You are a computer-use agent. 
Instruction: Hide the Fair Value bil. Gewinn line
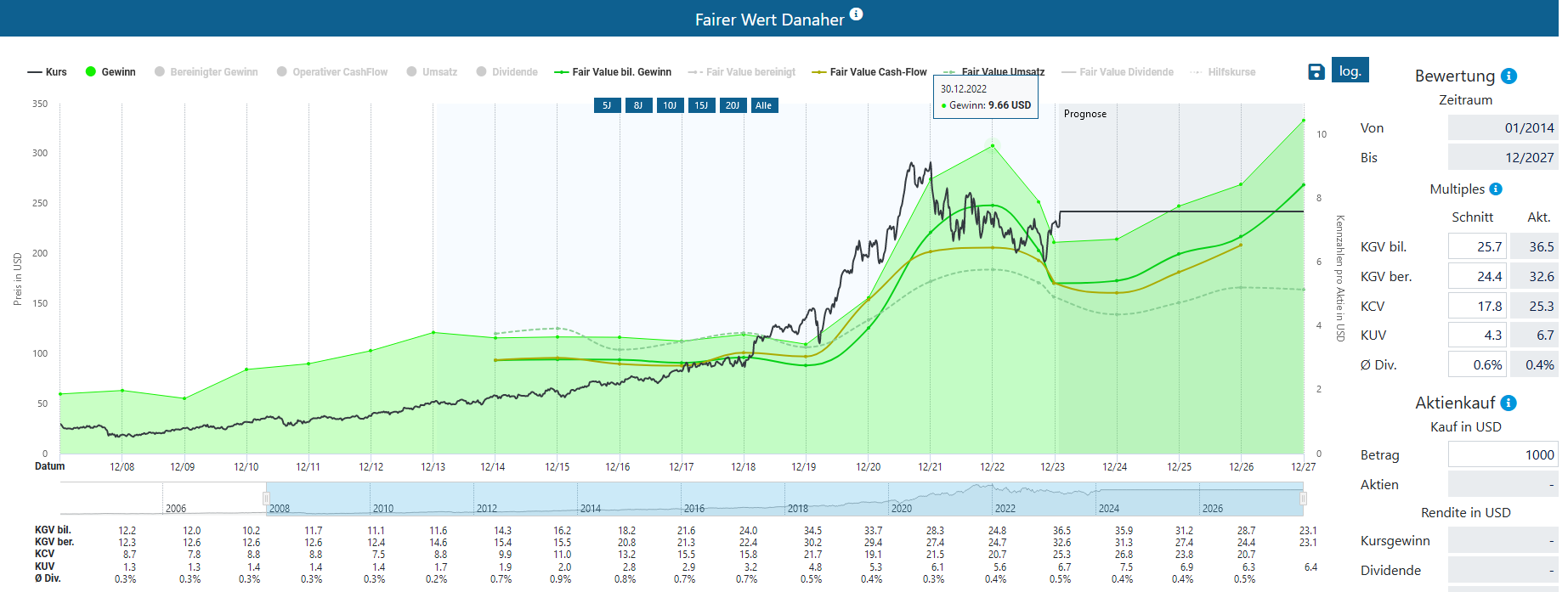click(x=613, y=72)
